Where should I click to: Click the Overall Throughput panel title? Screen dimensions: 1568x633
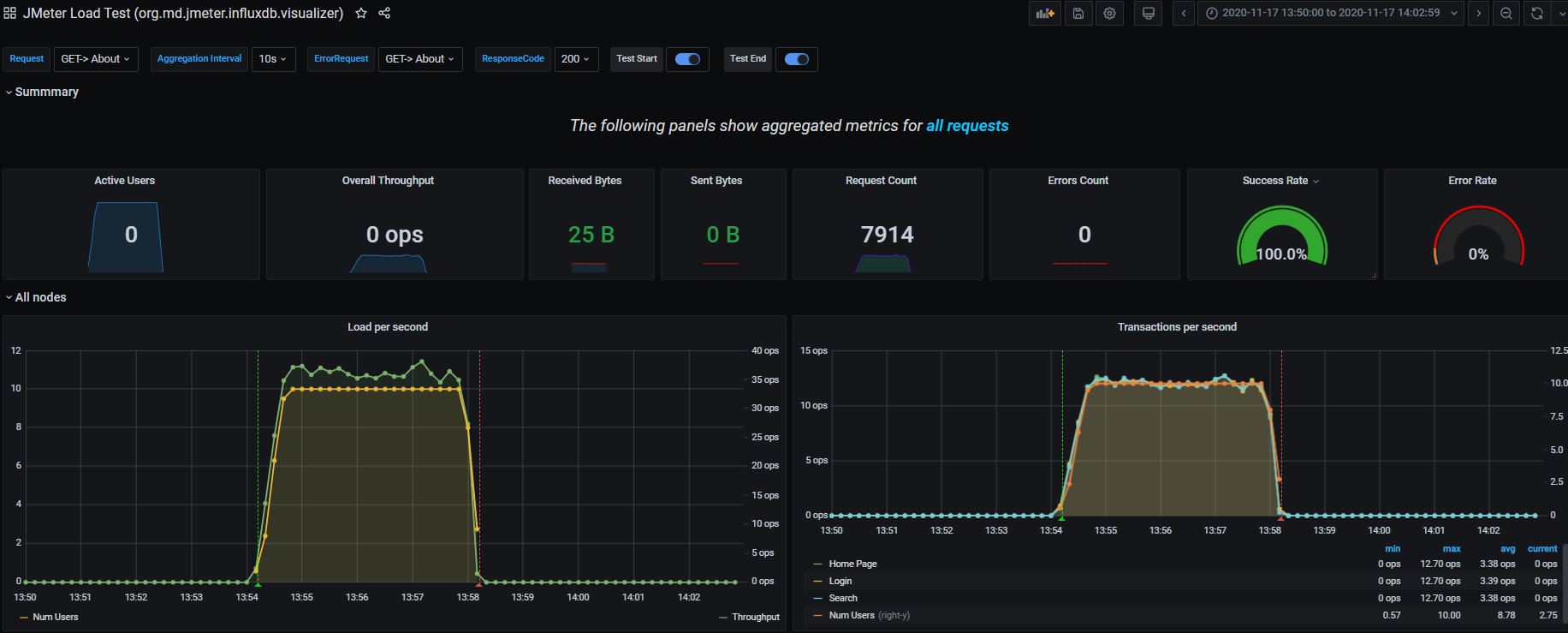(388, 181)
